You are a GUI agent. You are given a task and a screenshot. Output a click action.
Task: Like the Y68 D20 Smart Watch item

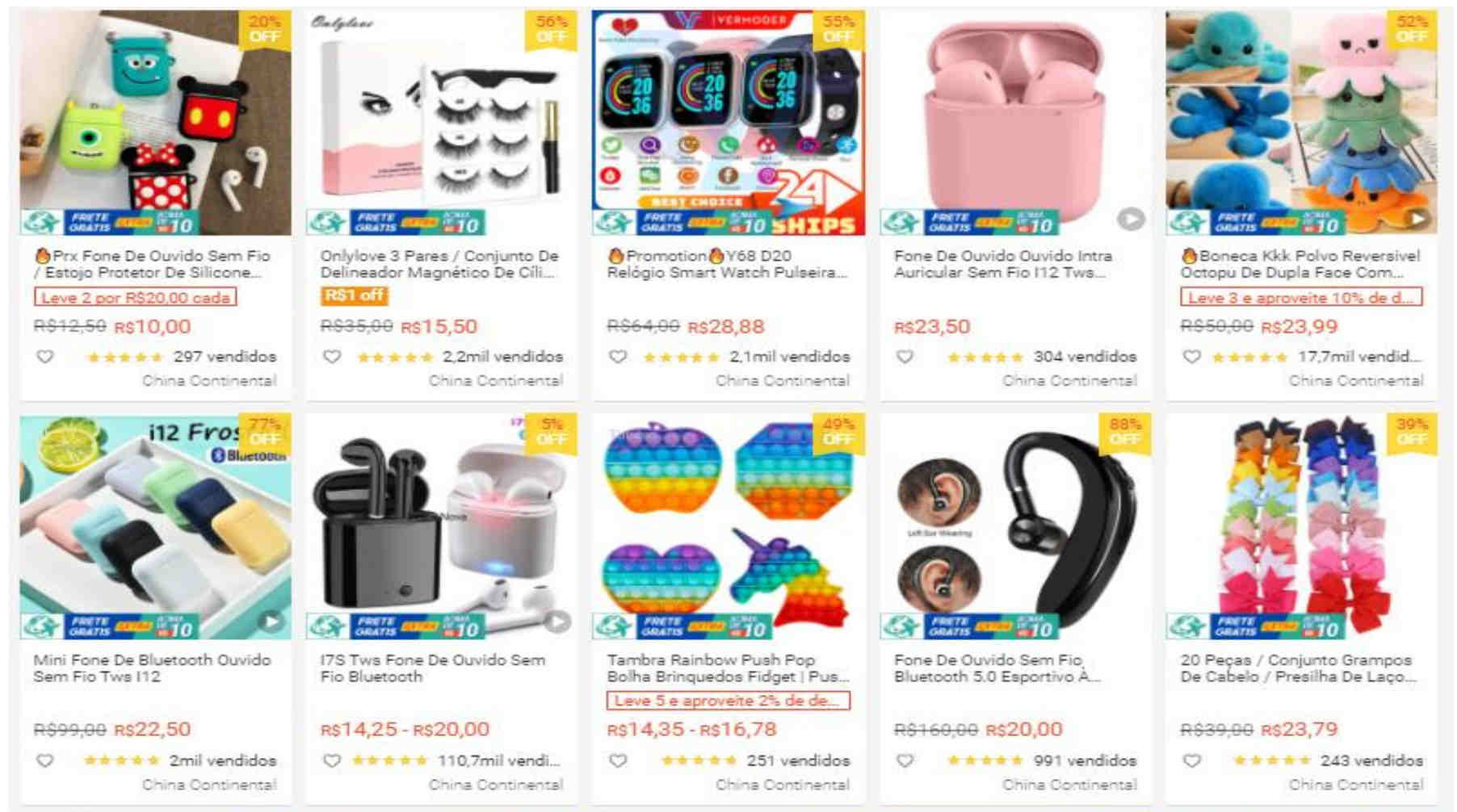click(x=618, y=356)
